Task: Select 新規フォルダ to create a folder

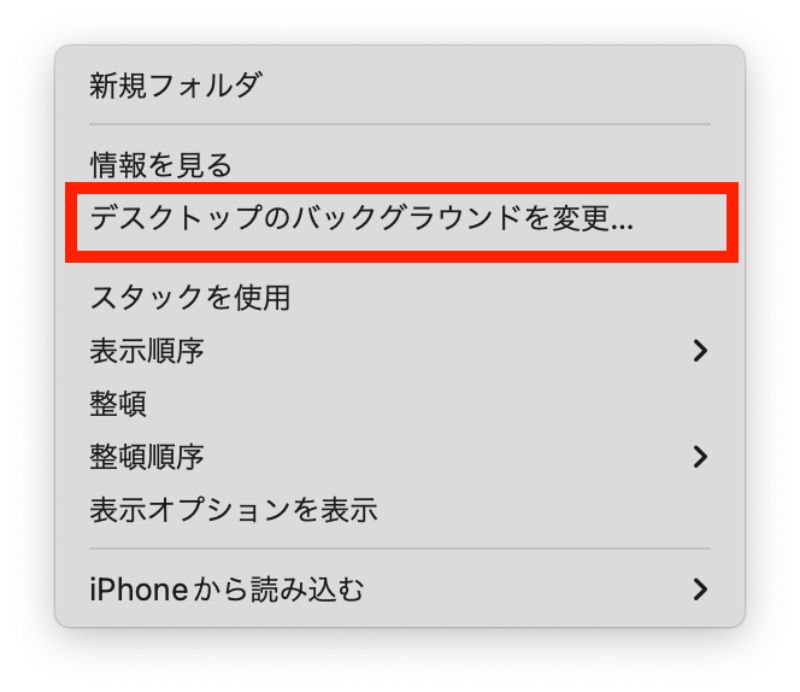Action: point(400,85)
